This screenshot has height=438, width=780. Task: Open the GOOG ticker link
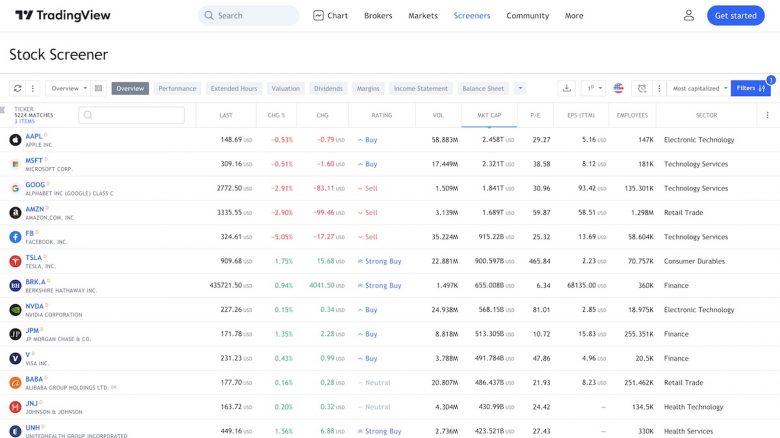(x=35, y=185)
